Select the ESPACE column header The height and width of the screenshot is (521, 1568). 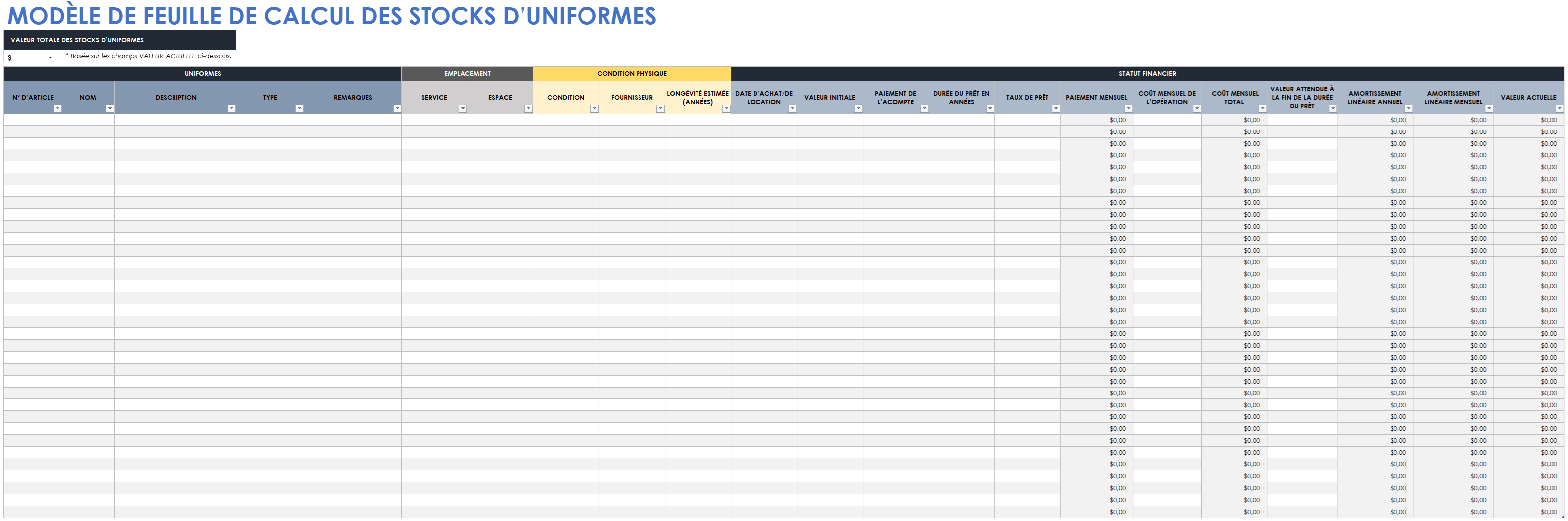(500, 97)
